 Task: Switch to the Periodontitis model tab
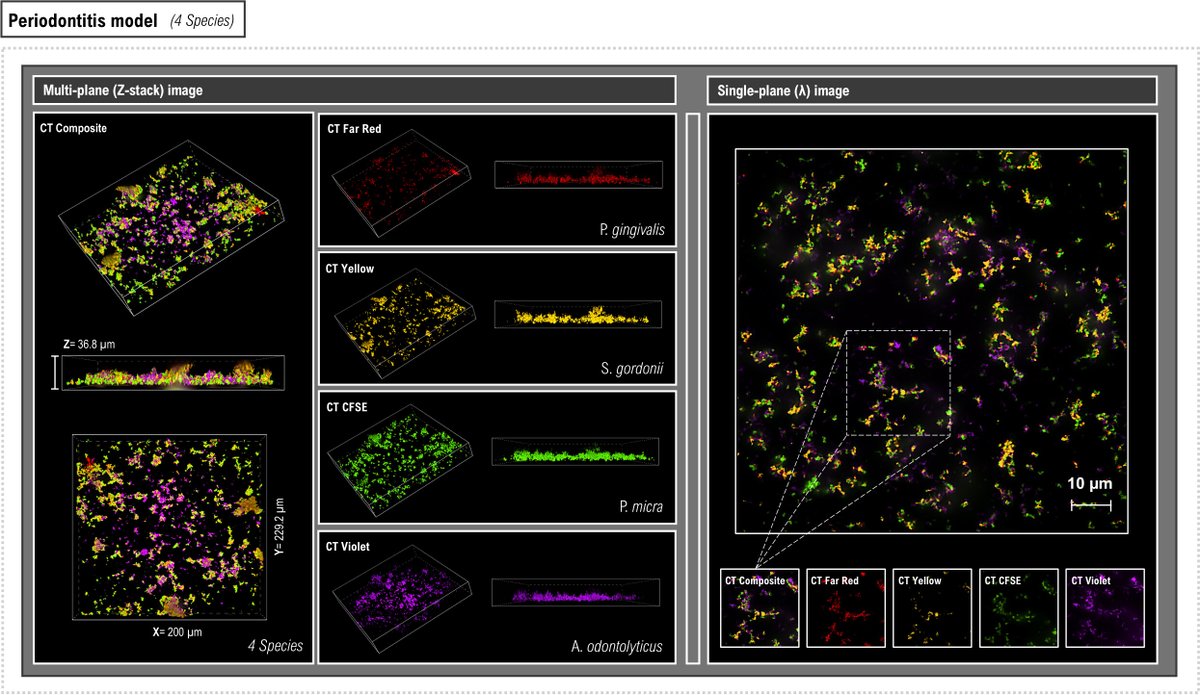click(85, 19)
